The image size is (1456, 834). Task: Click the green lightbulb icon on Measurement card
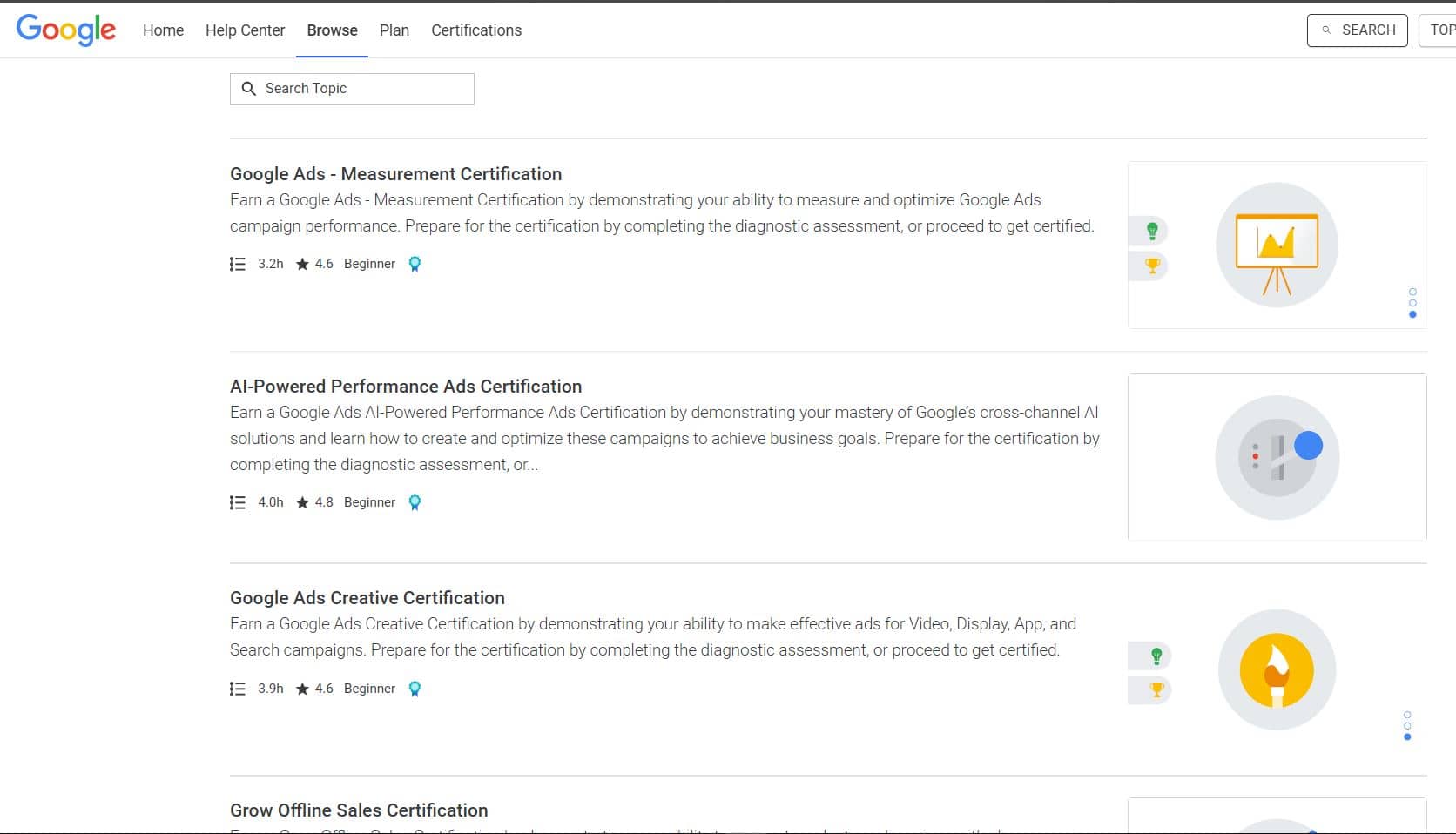pyautogui.click(x=1152, y=231)
